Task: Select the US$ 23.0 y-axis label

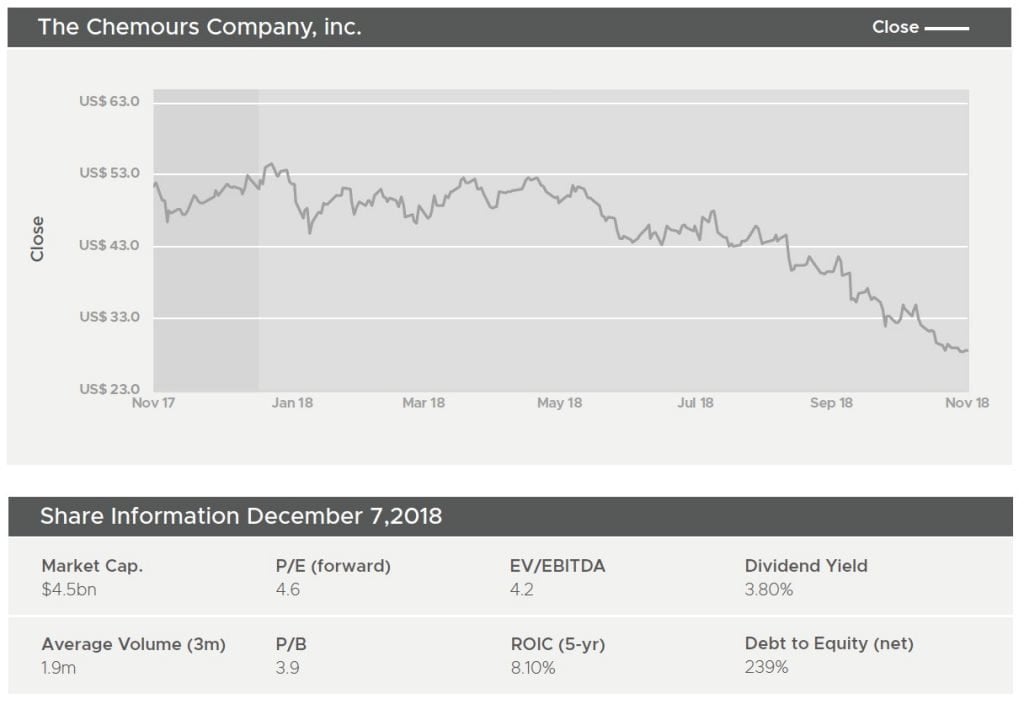Action: point(109,389)
